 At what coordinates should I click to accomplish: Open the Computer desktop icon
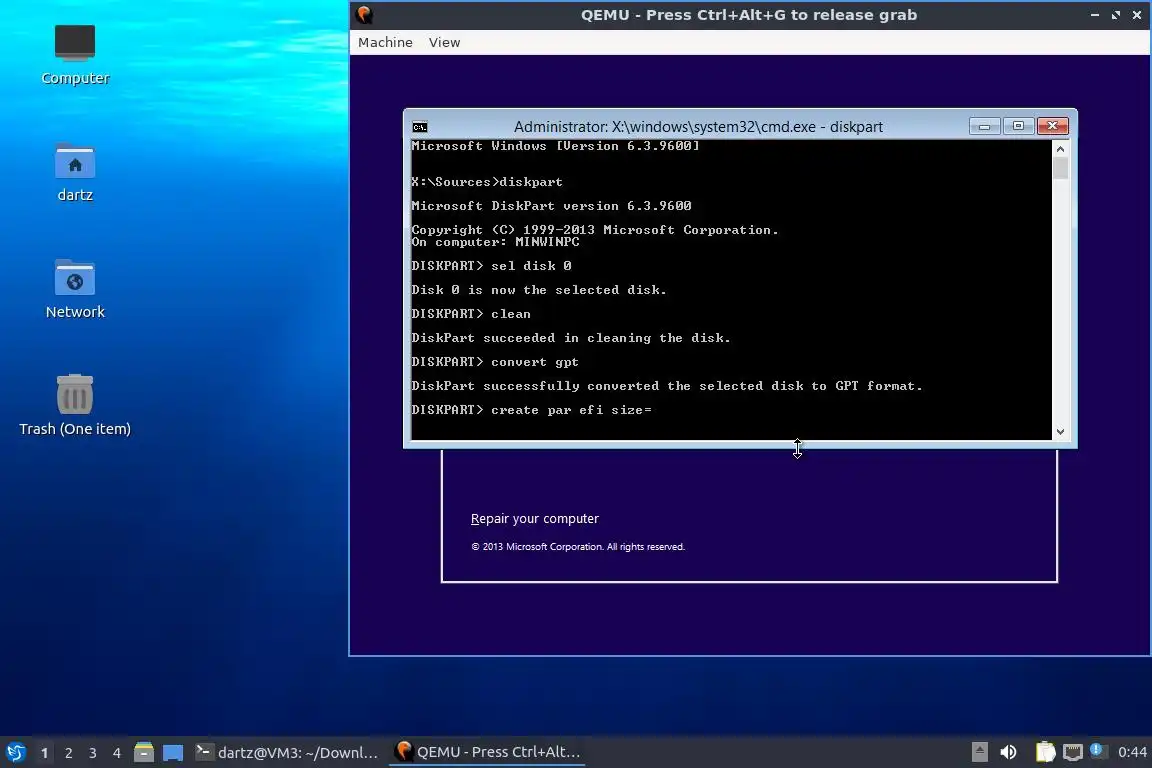74,54
